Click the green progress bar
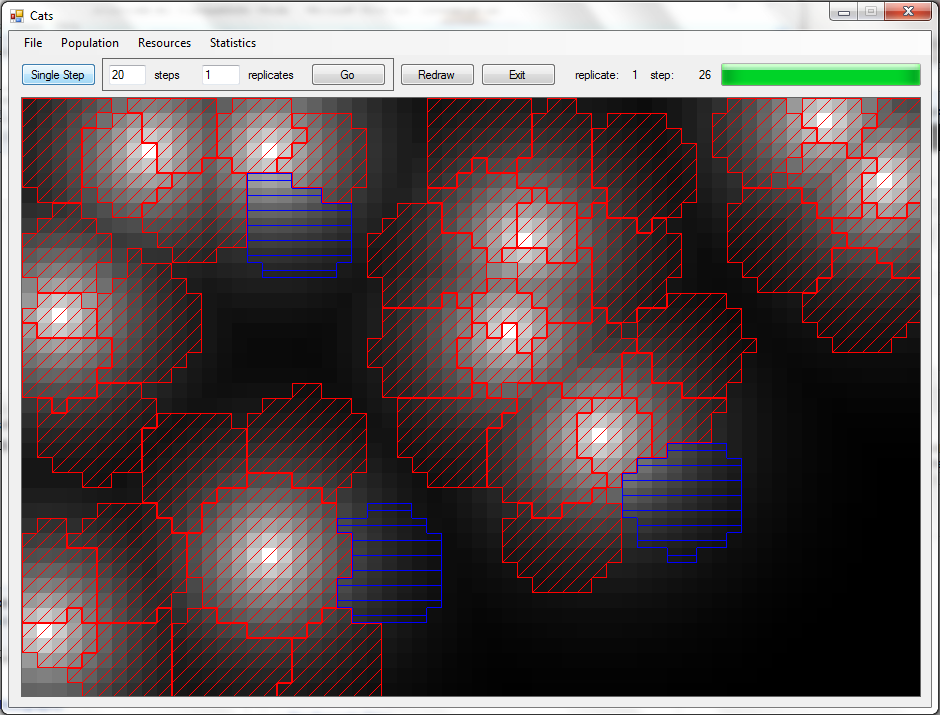The width and height of the screenshot is (940, 715). coord(820,75)
